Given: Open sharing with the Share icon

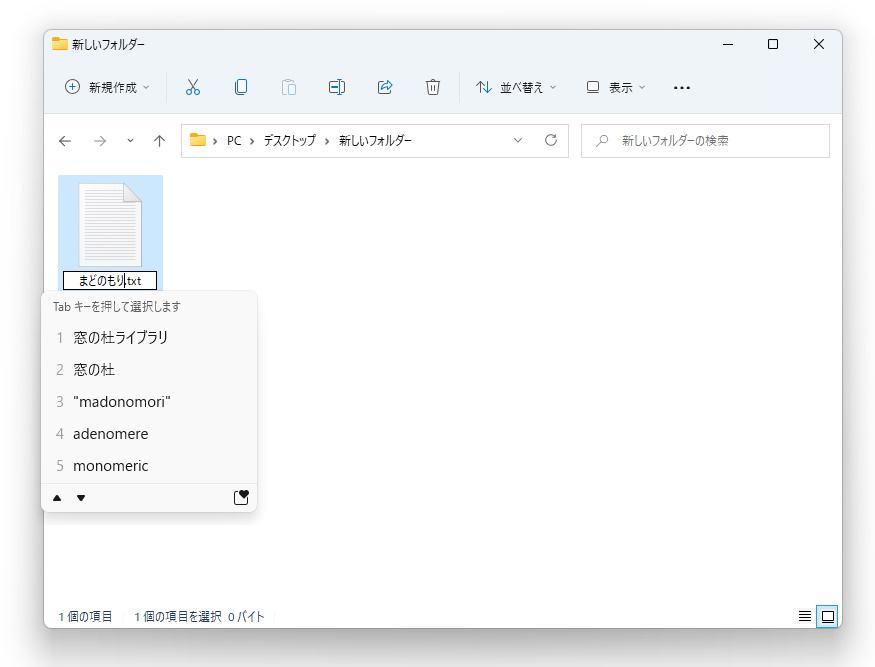Looking at the screenshot, I should click(x=384, y=87).
